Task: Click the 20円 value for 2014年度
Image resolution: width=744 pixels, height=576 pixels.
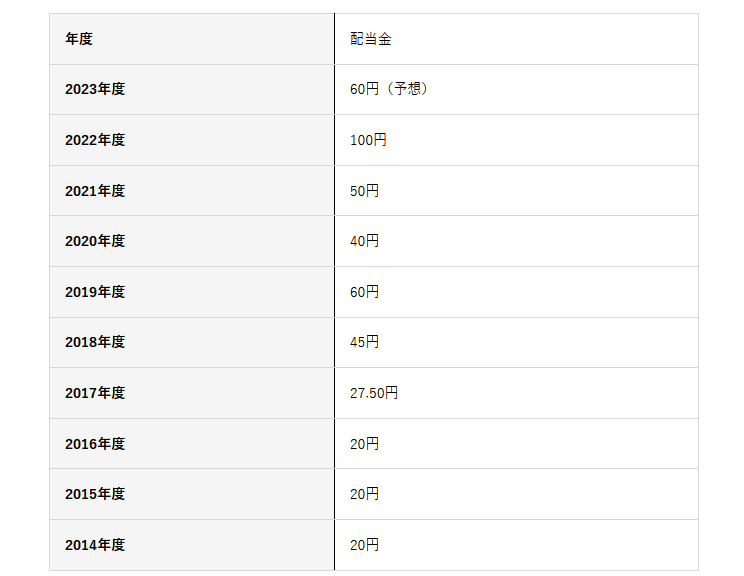Action: click(x=364, y=545)
